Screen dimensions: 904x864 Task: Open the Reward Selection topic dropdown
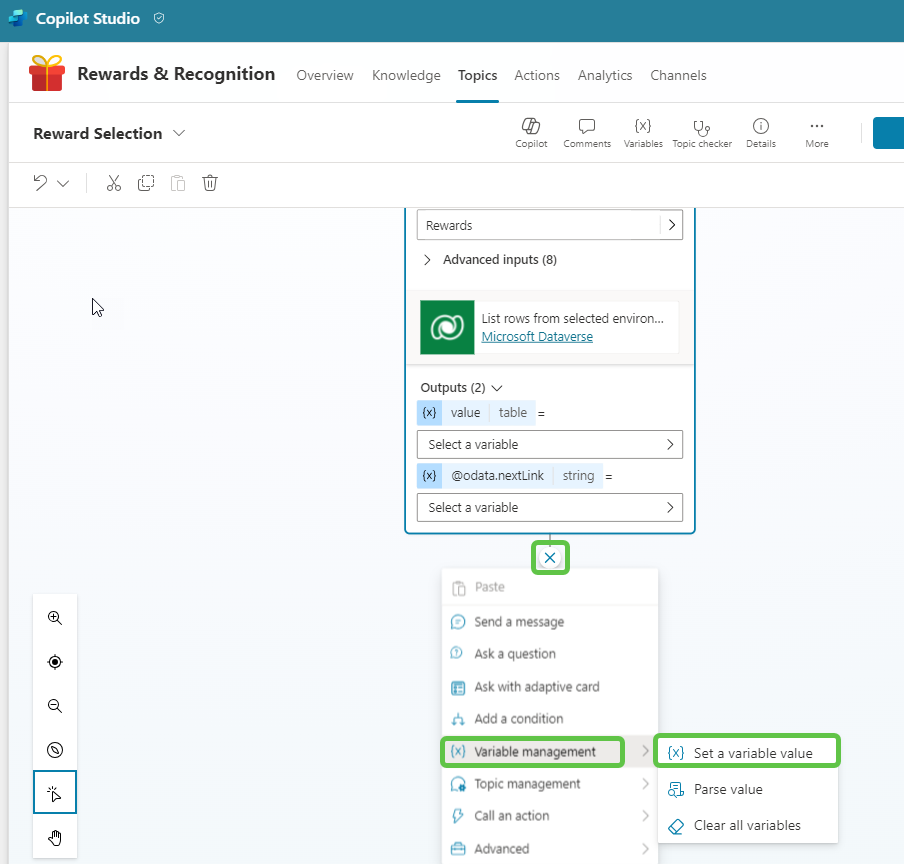tap(179, 133)
